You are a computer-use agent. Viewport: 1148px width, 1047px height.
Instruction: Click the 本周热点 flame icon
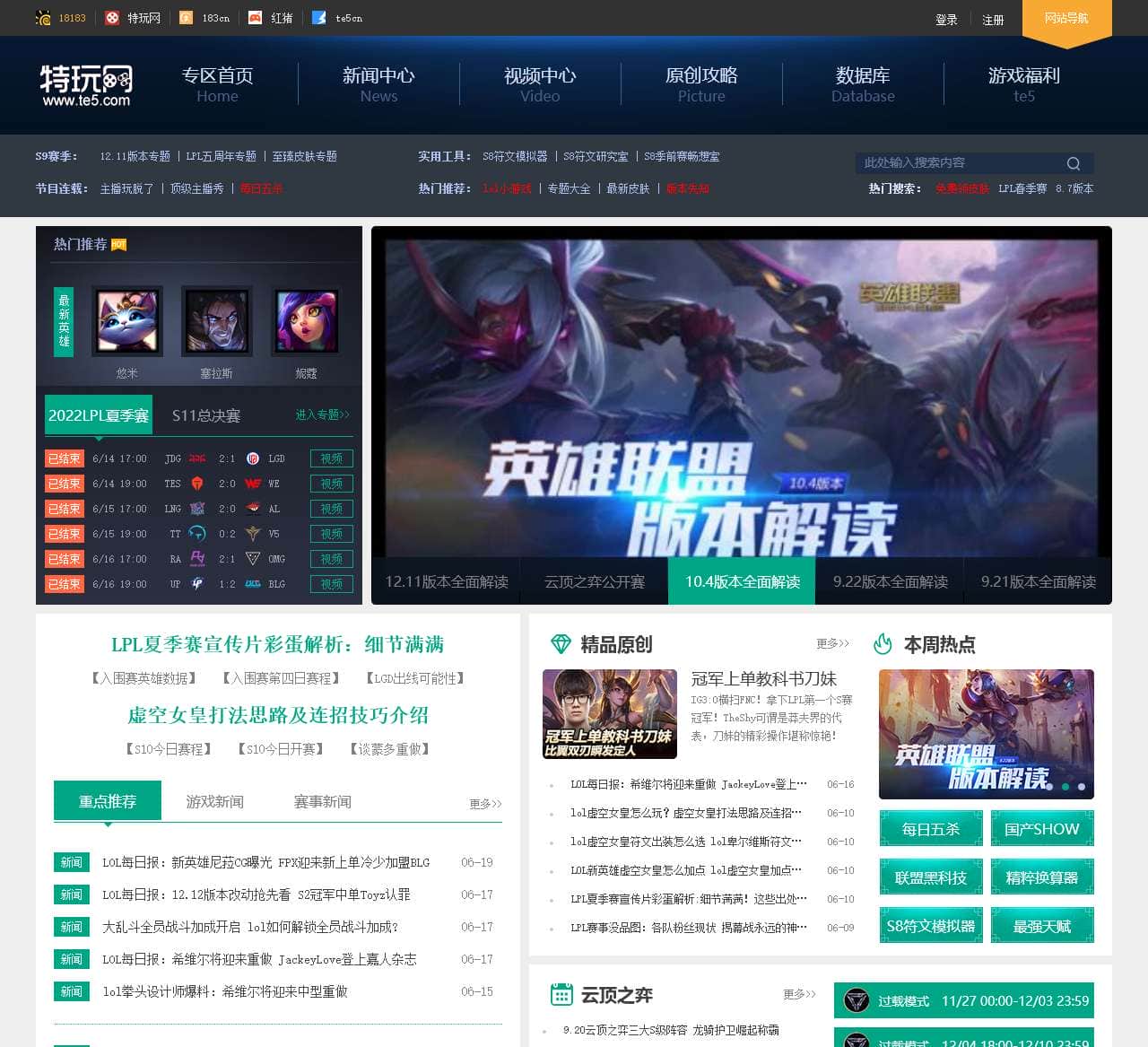(x=883, y=644)
